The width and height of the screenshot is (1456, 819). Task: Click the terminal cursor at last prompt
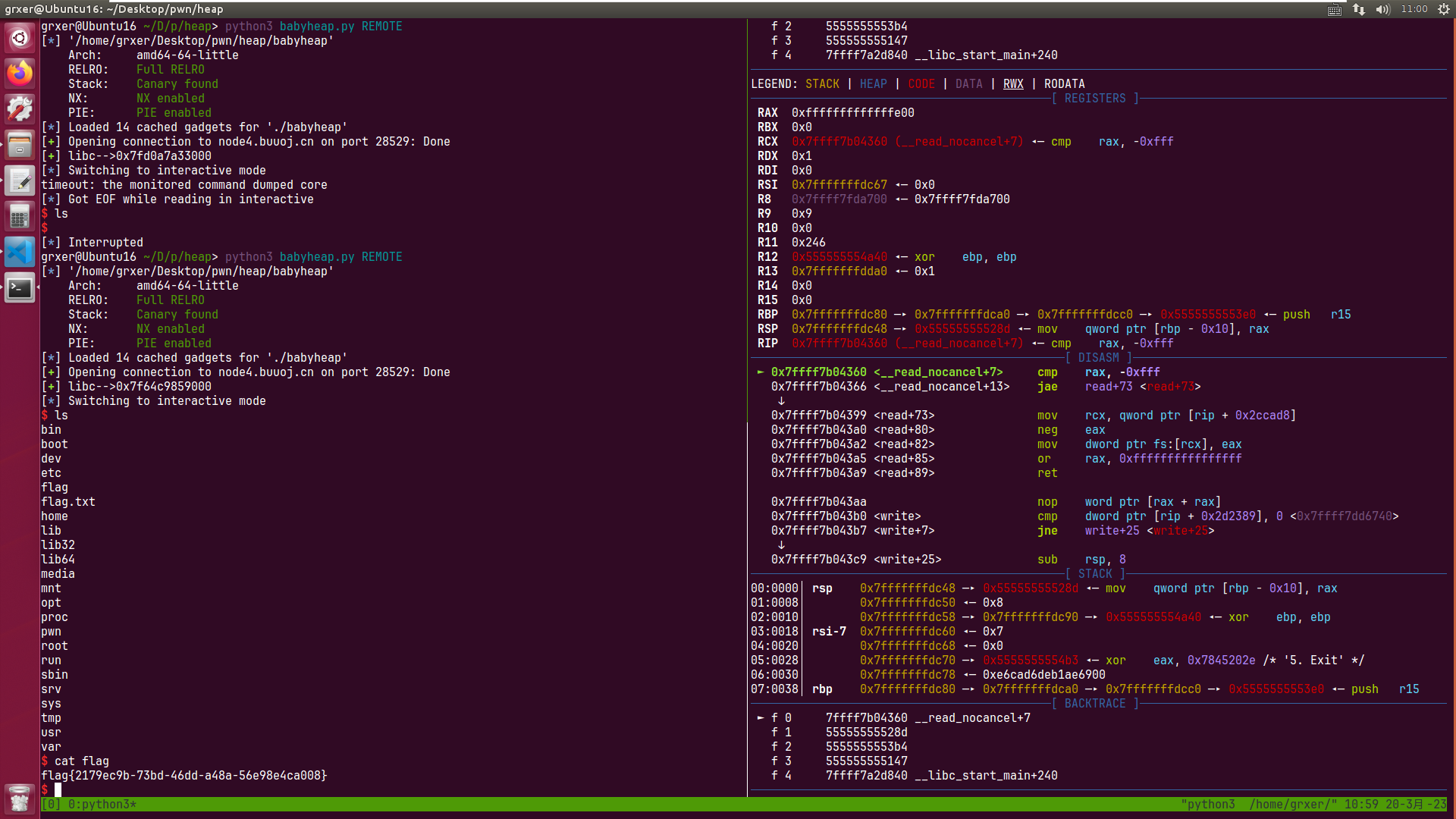[x=58, y=789]
